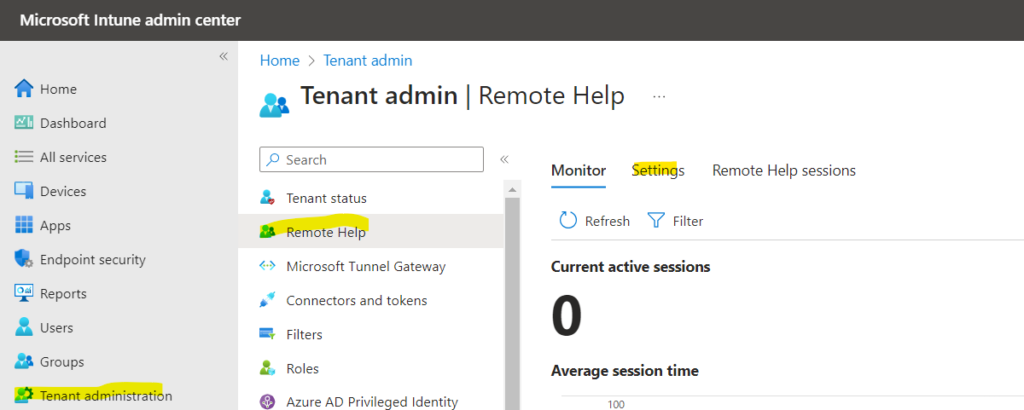
Task: Open the Filter funnel icon
Action: click(656, 221)
